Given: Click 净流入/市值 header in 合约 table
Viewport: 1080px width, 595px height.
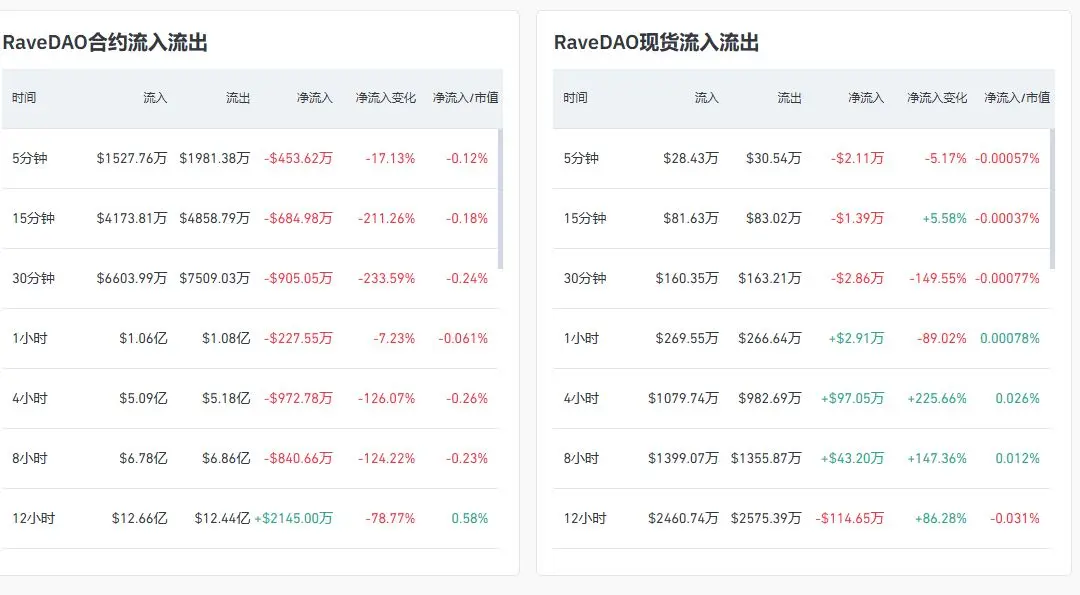Looking at the screenshot, I should (x=465, y=98).
